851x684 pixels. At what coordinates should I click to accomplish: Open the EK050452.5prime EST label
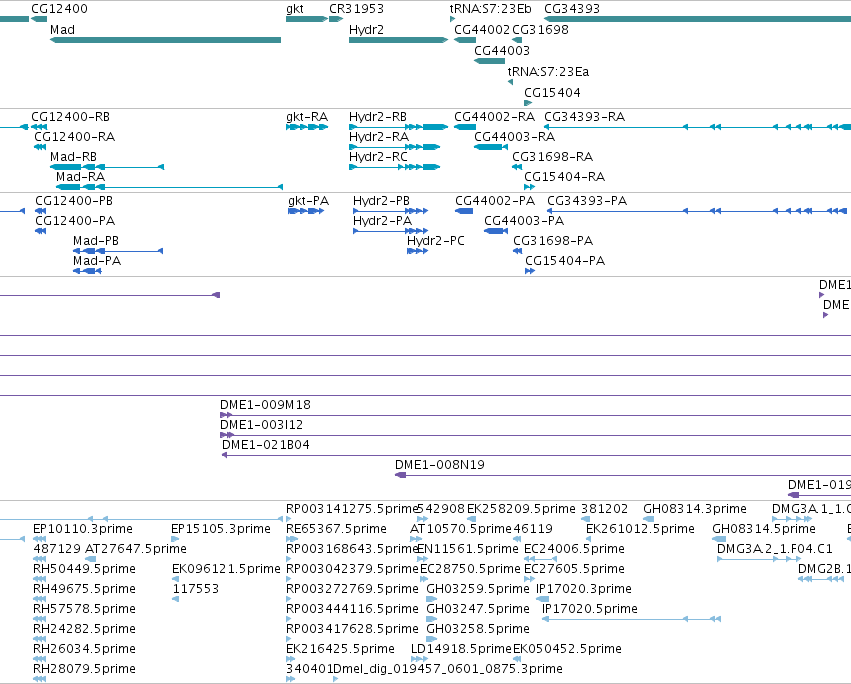(x=567, y=650)
